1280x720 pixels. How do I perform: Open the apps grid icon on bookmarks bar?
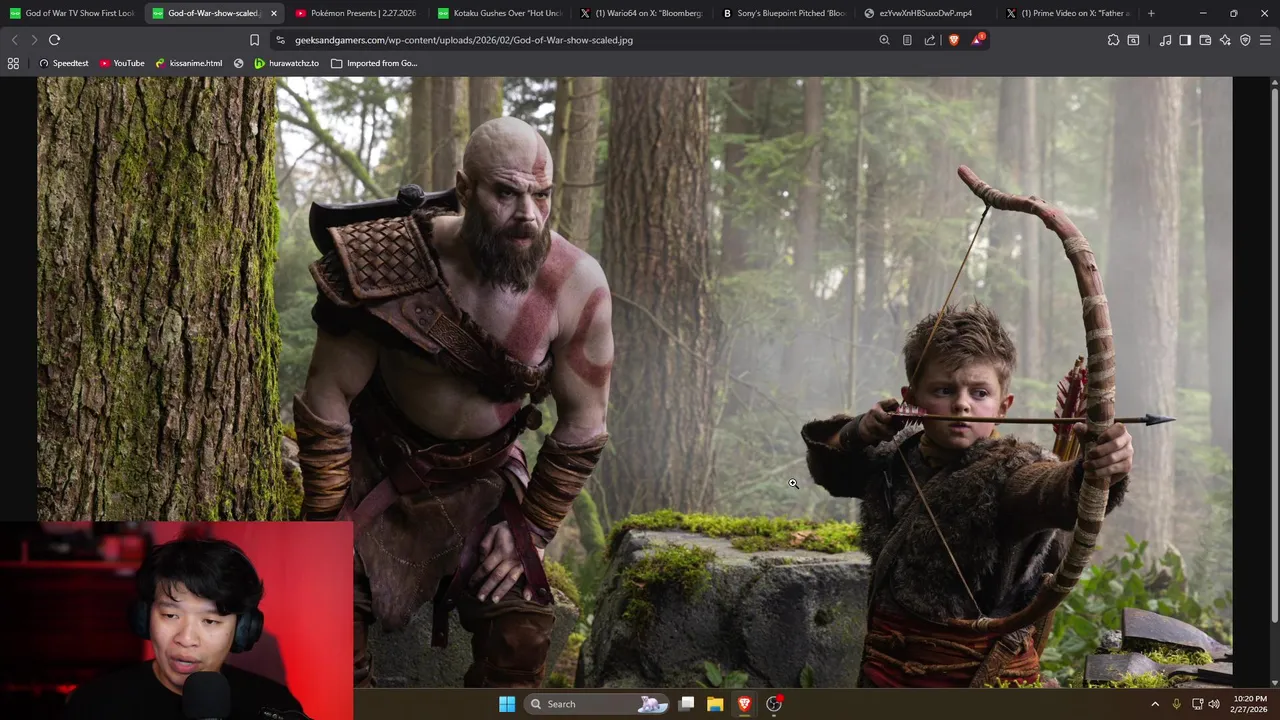tap(13, 63)
